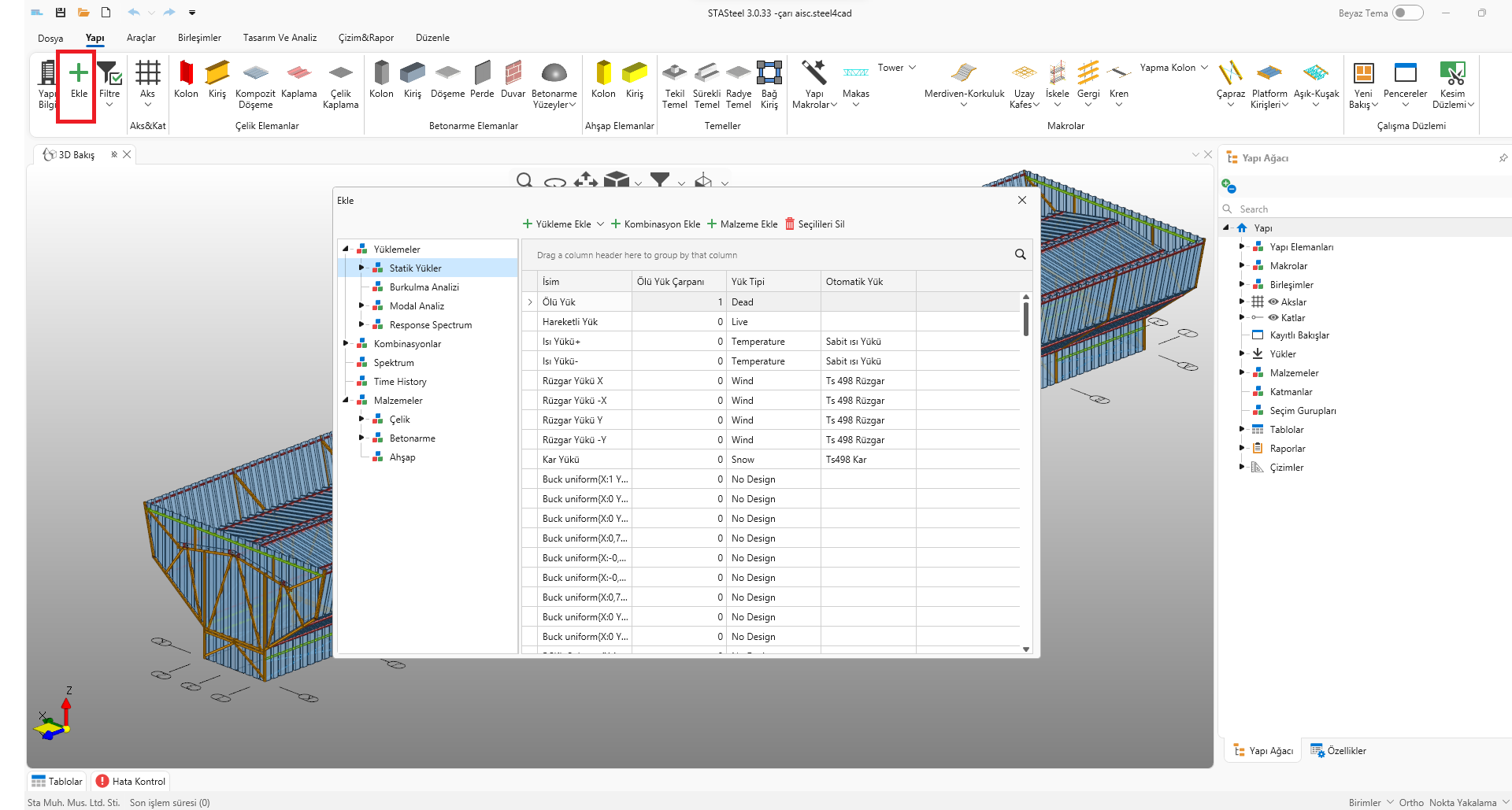Click the Ekle green plus icon
1512x810 pixels.
pyautogui.click(x=79, y=74)
